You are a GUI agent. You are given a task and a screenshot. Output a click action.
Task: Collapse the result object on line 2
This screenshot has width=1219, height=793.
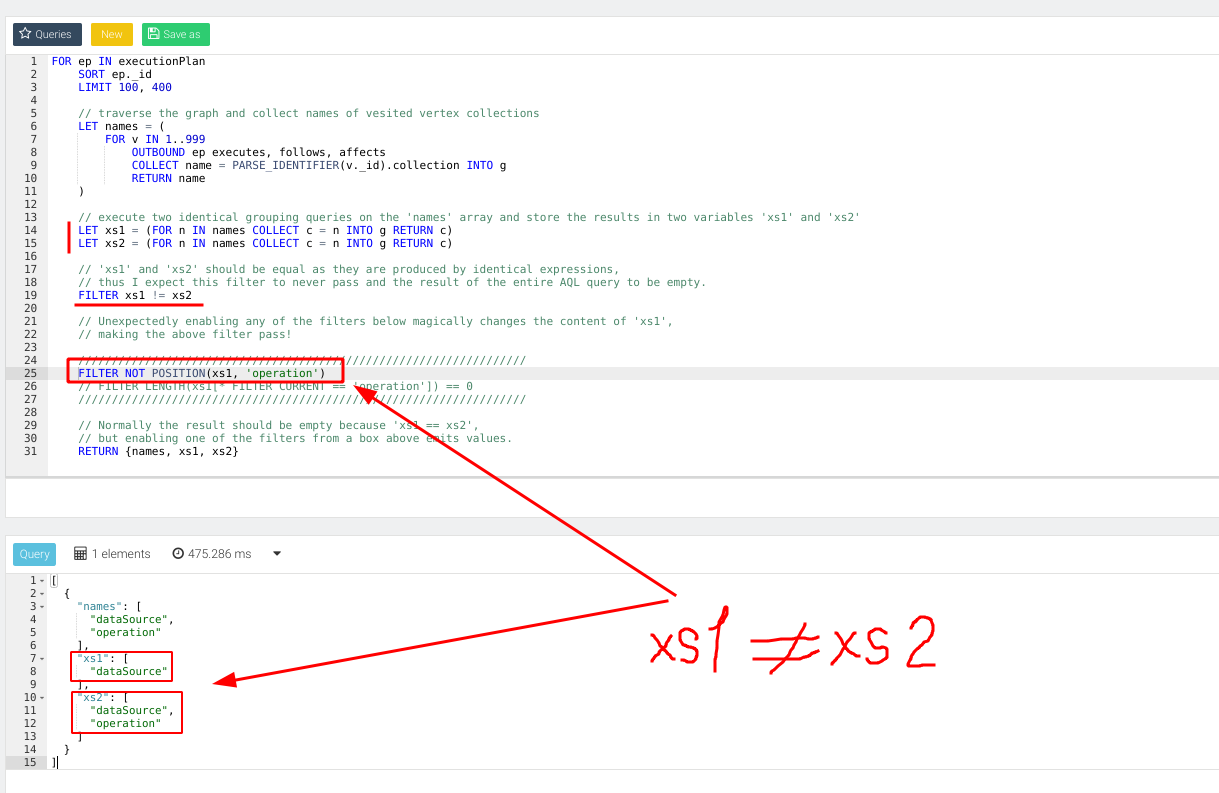tap(41, 592)
